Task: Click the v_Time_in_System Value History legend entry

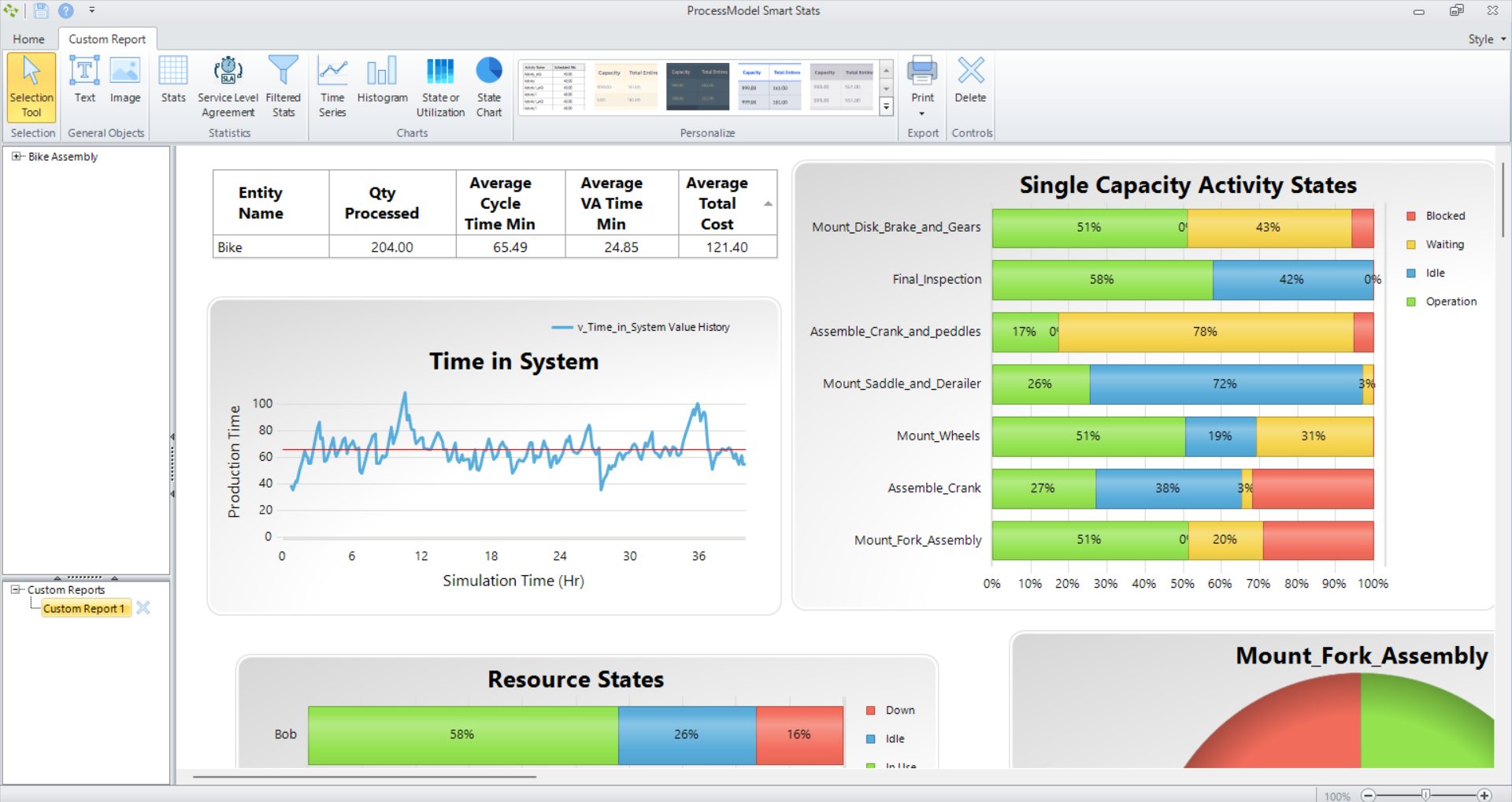Action: 641,327
